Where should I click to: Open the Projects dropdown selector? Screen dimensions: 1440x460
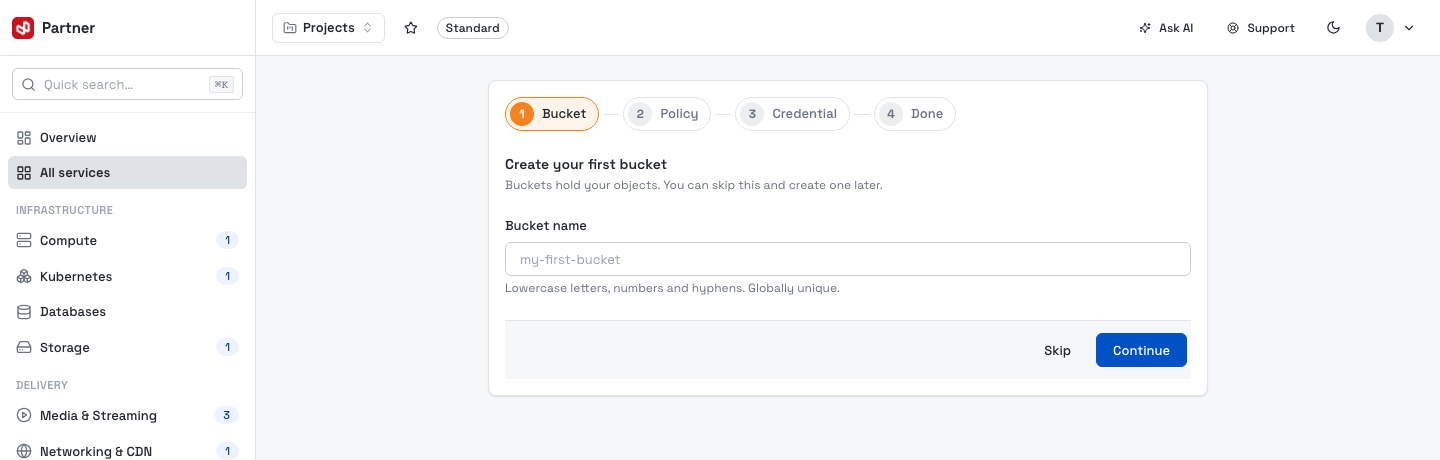click(328, 28)
